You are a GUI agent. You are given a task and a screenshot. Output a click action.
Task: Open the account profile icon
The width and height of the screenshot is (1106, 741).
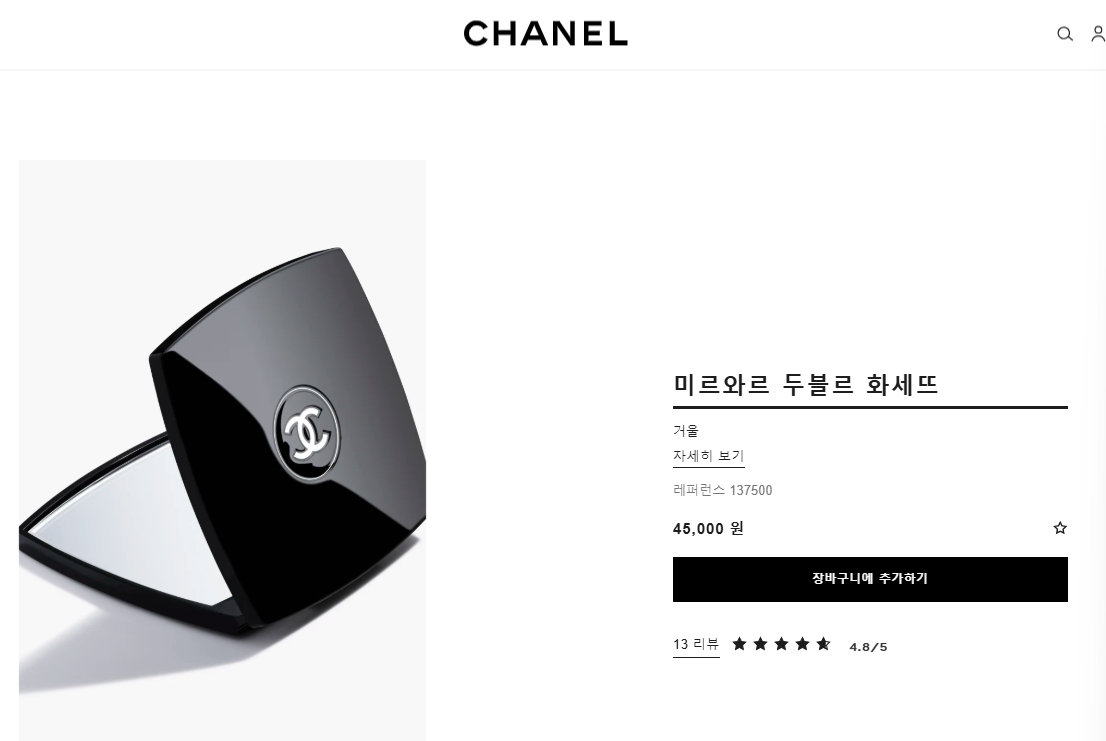click(1098, 34)
